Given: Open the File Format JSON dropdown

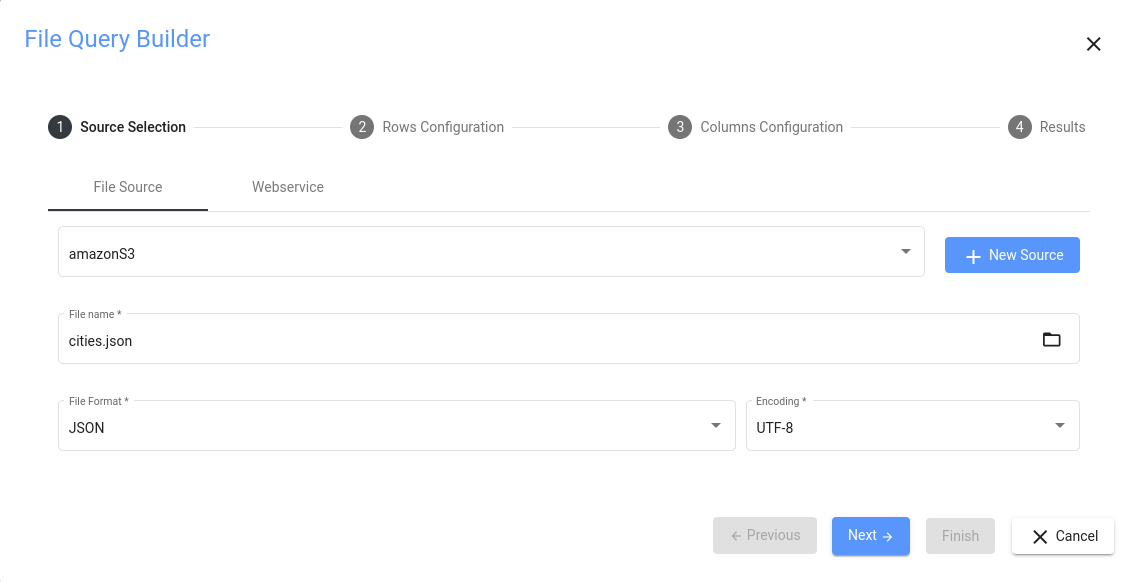Looking at the screenshot, I should [716, 426].
